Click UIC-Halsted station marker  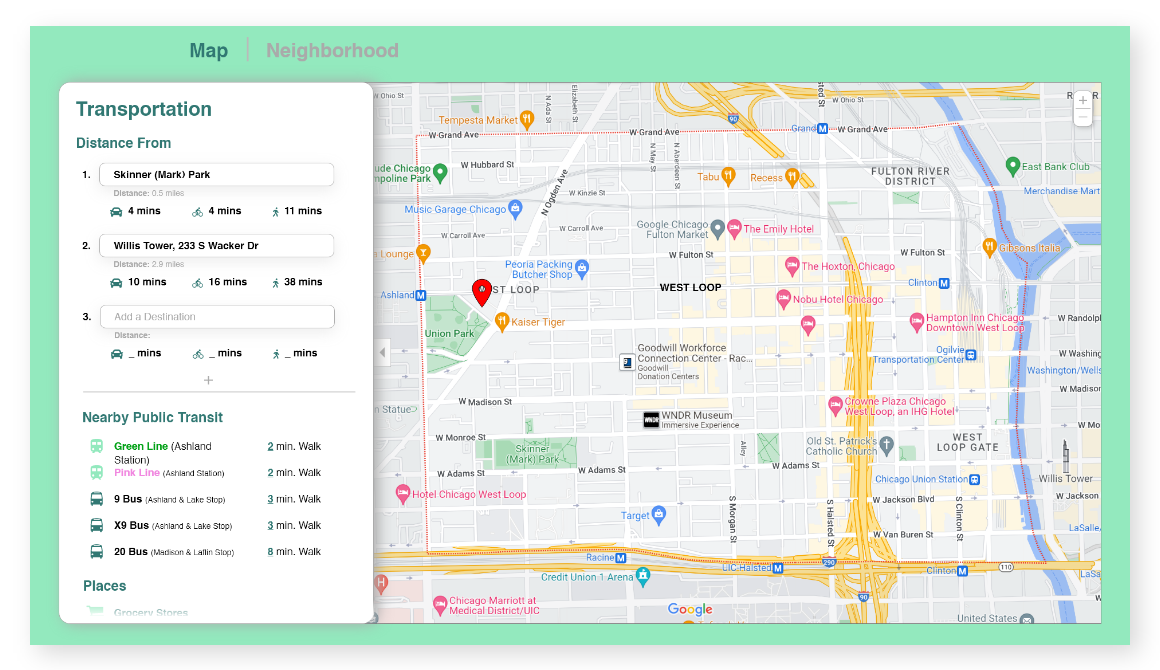pyautogui.click(x=778, y=569)
